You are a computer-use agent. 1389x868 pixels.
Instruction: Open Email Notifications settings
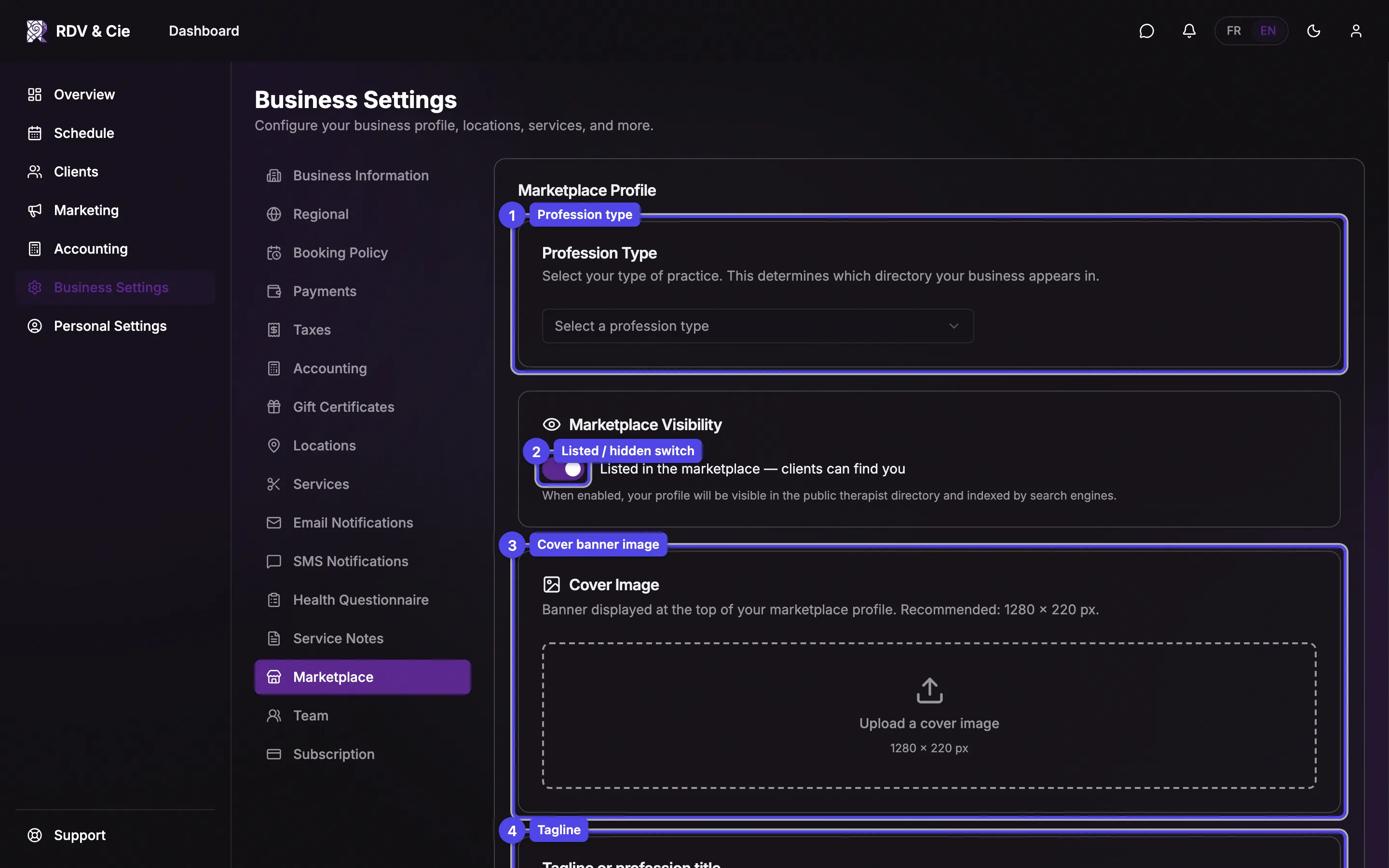click(x=362, y=523)
